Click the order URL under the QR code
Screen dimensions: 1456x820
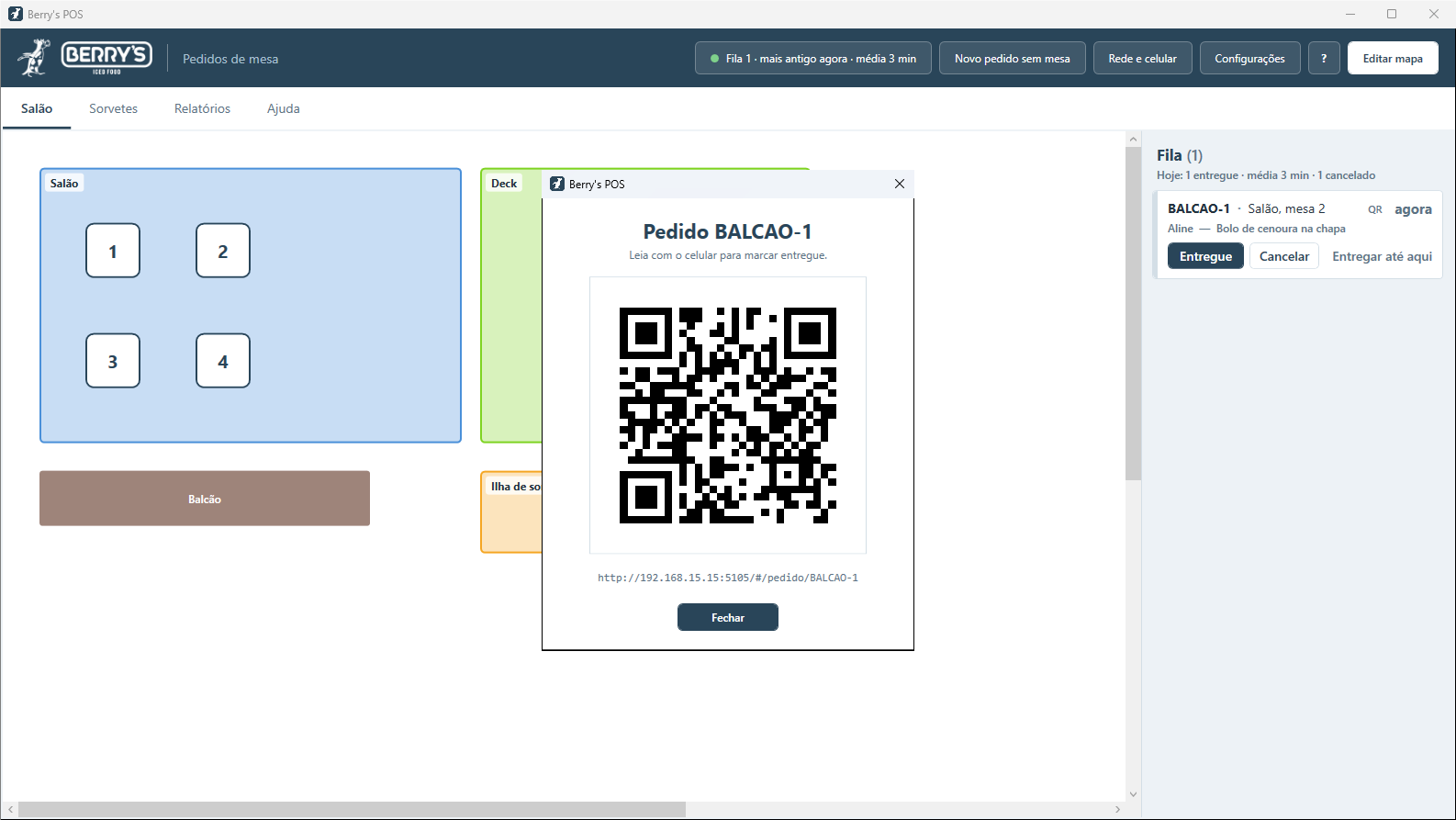click(x=728, y=578)
